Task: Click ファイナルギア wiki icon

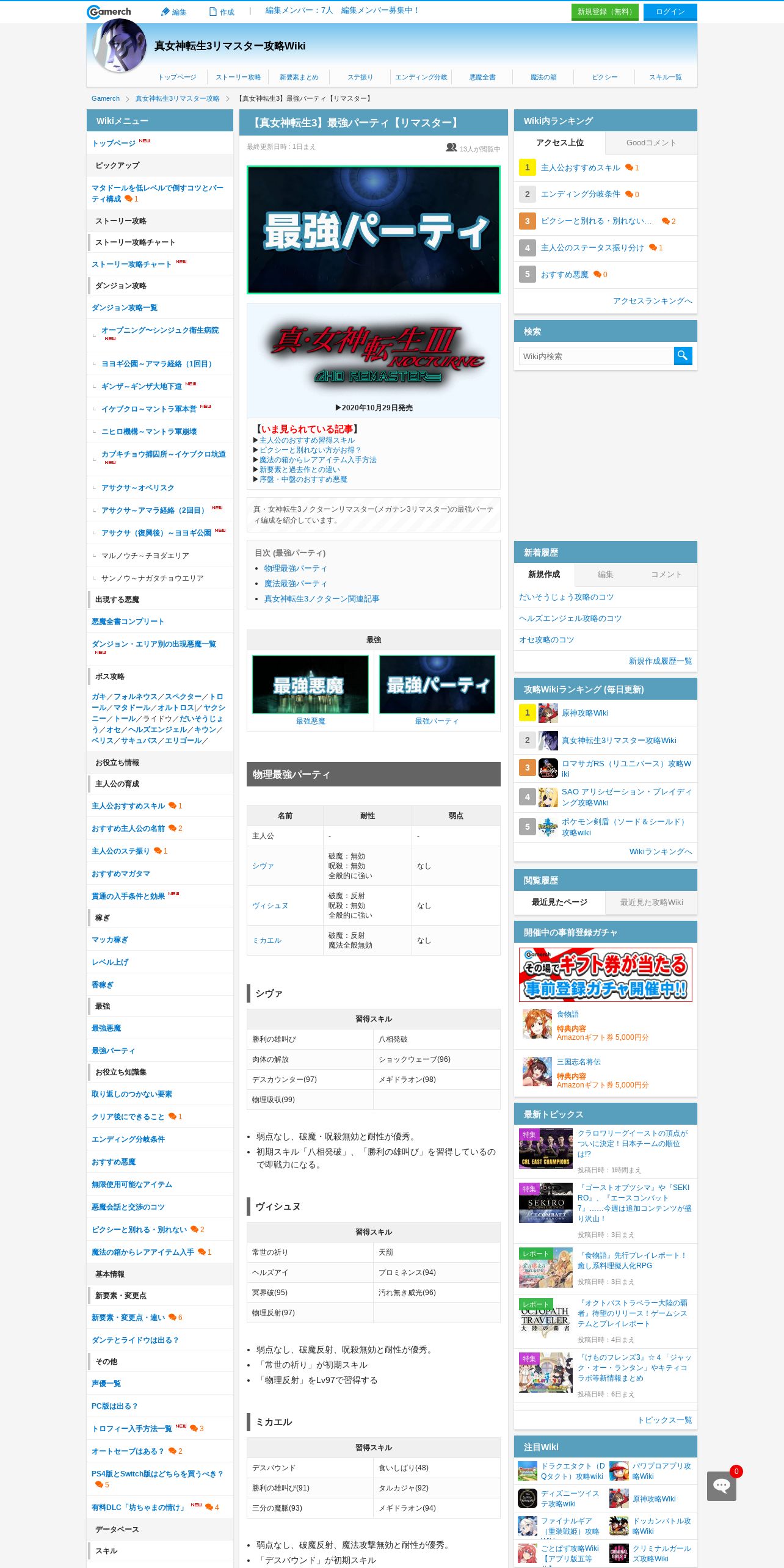Action: pyautogui.click(x=528, y=1526)
